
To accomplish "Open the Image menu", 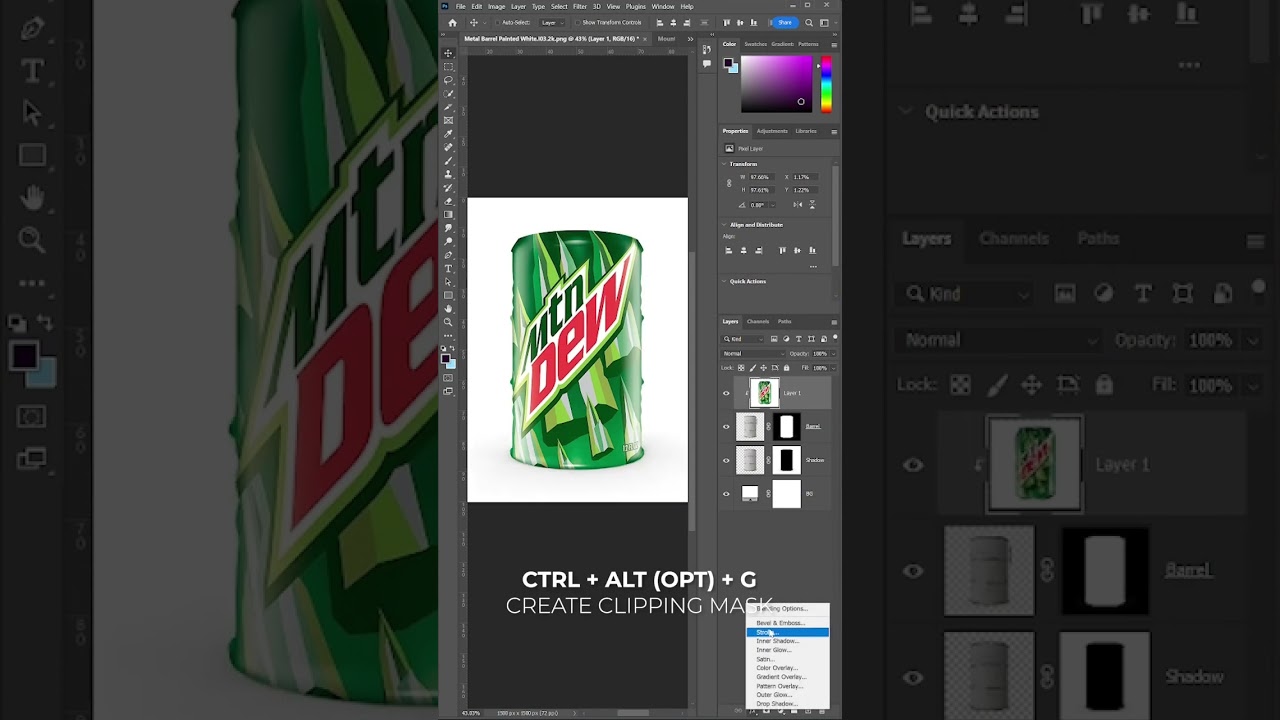I will pos(496,6).
